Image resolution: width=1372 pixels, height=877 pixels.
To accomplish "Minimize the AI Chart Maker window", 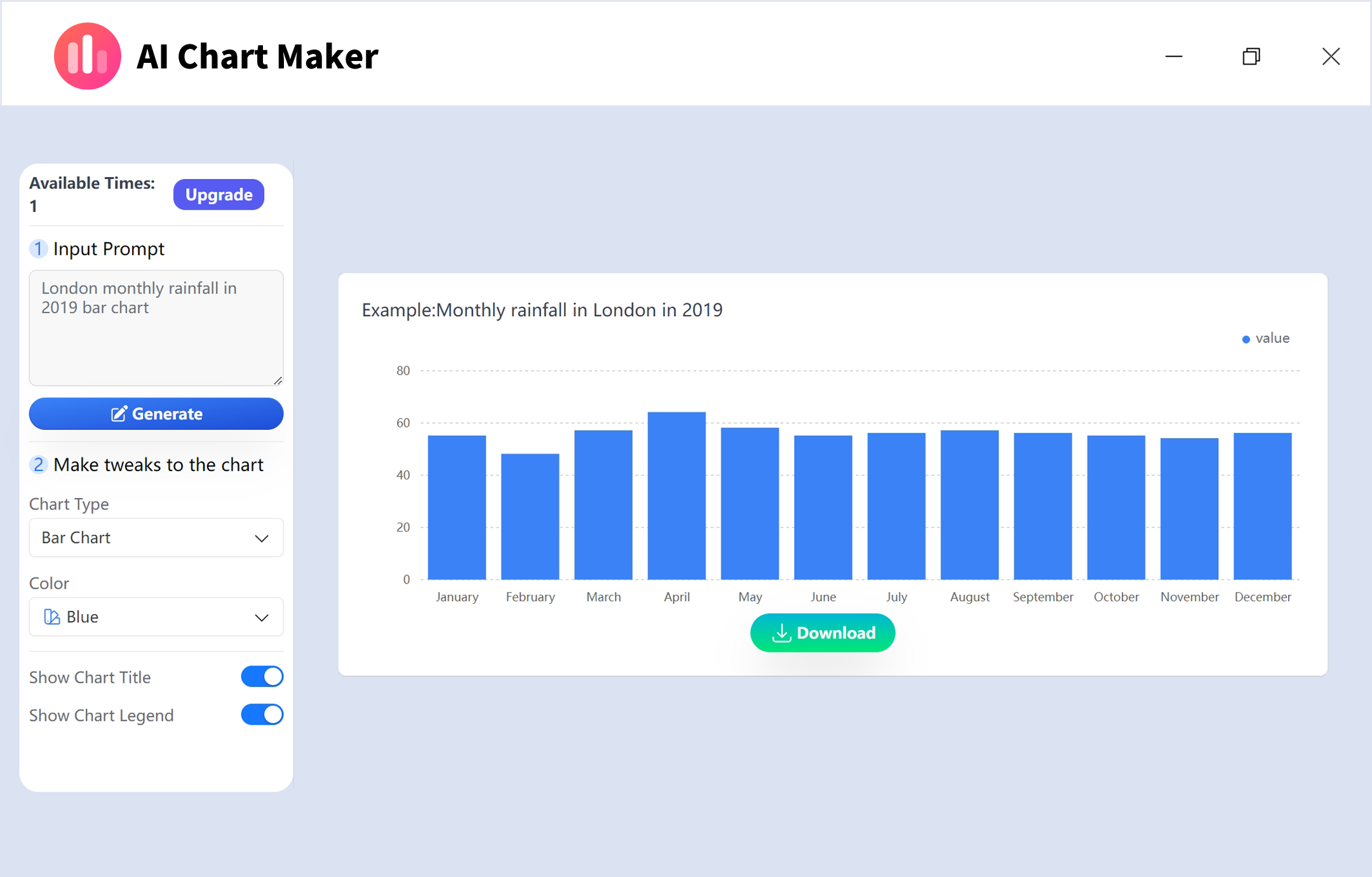I will coord(1174,57).
